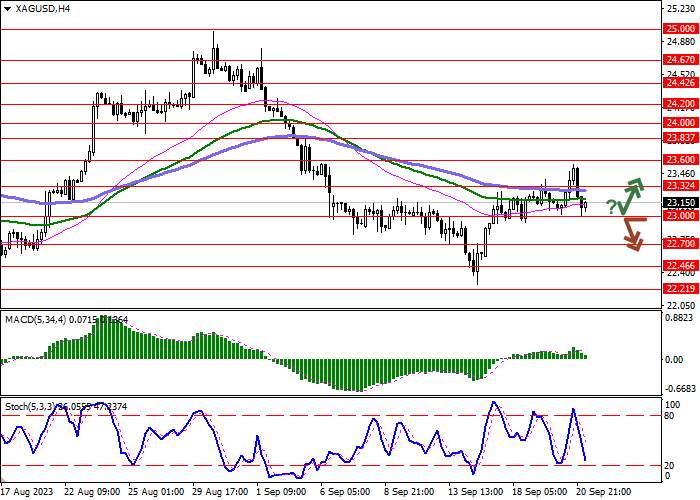The image size is (700, 500).
Task: Select the 22.700 price level label
Action: pyautogui.click(x=681, y=244)
